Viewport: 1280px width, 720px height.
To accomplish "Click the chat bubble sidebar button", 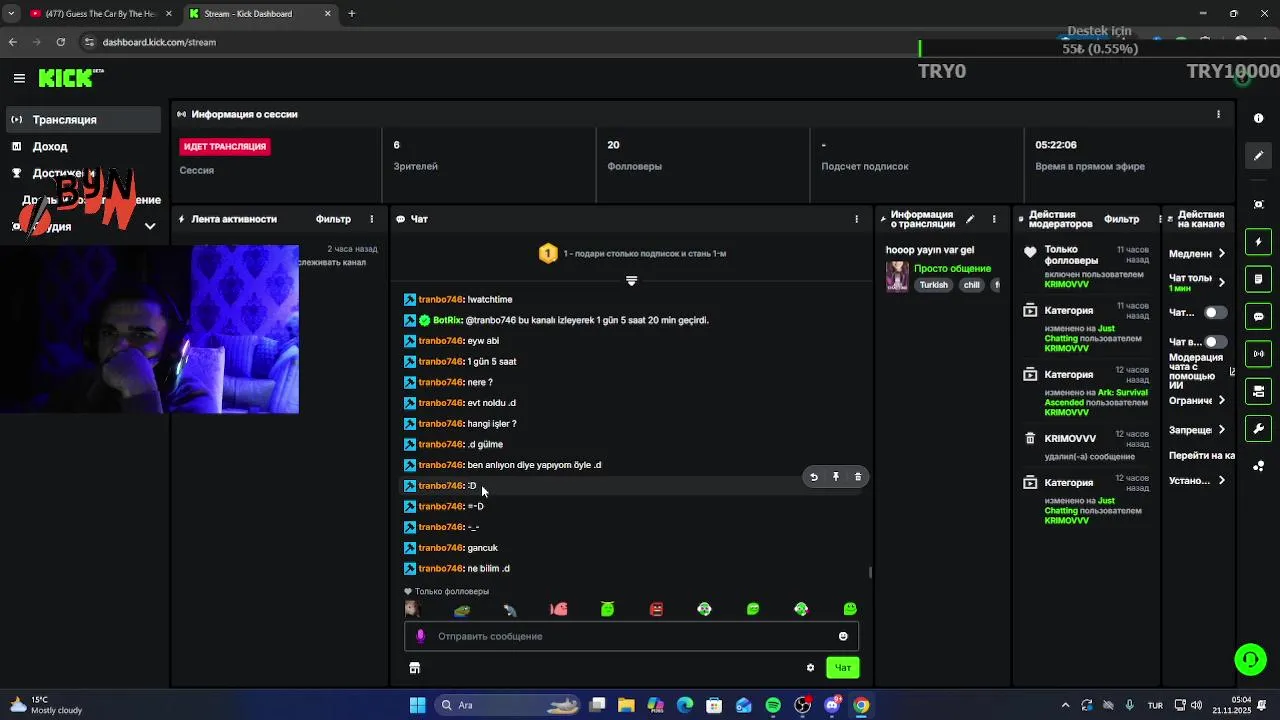I will click(x=1258, y=317).
